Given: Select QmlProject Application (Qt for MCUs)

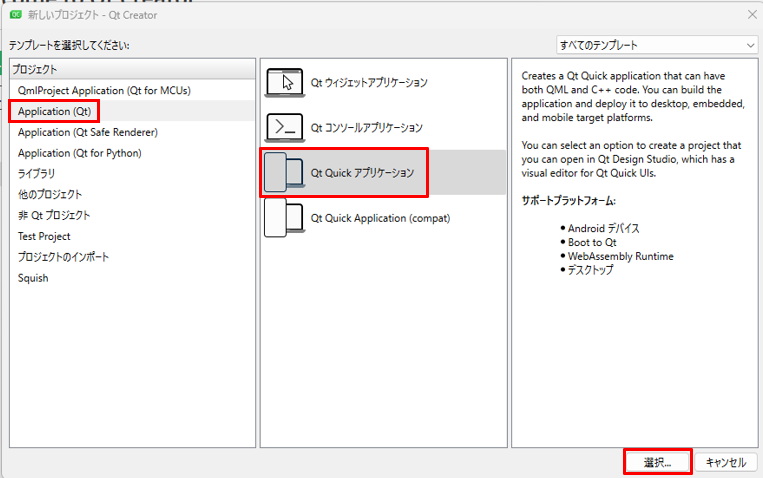Looking at the screenshot, I should click(x=104, y=90).
